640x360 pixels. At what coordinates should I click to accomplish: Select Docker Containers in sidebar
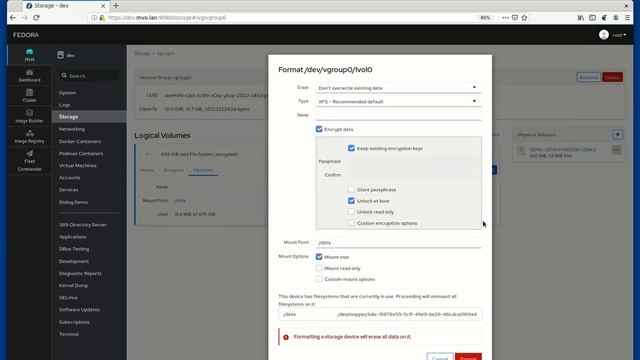(x=80, y=141)
